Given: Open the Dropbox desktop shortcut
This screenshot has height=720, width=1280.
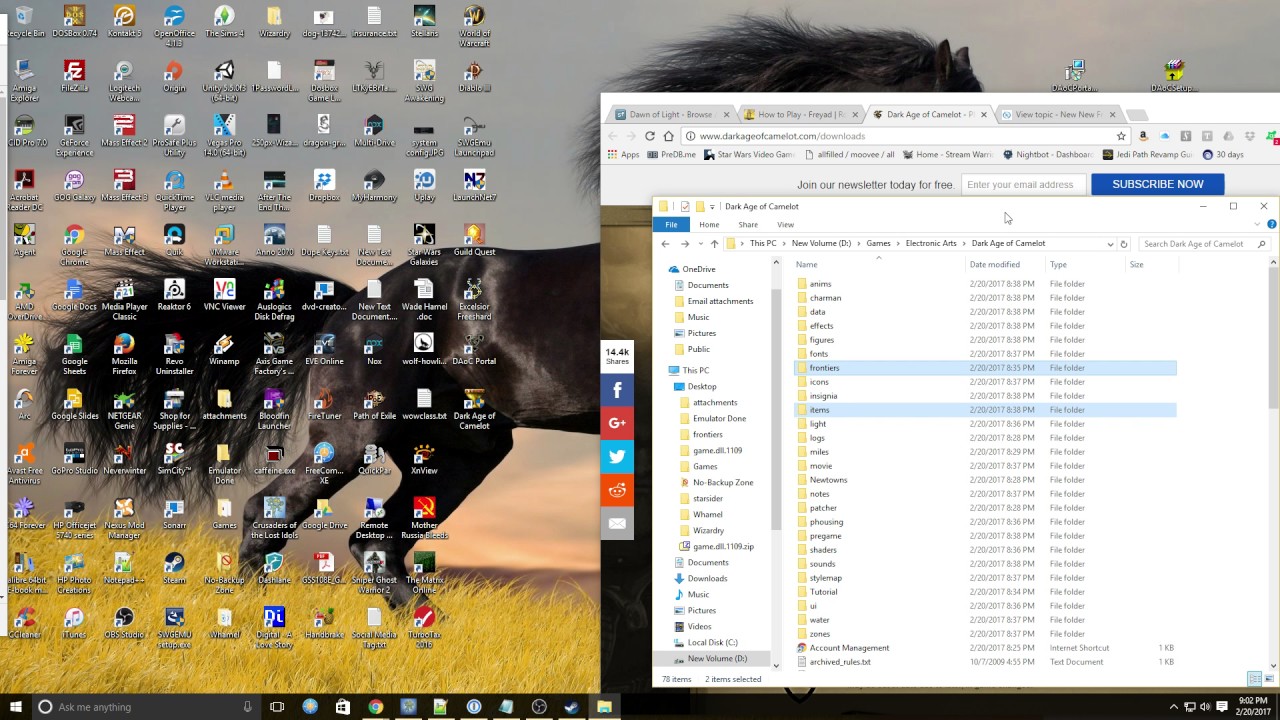Looking at the screenshot, I should [x=324, y=185].
